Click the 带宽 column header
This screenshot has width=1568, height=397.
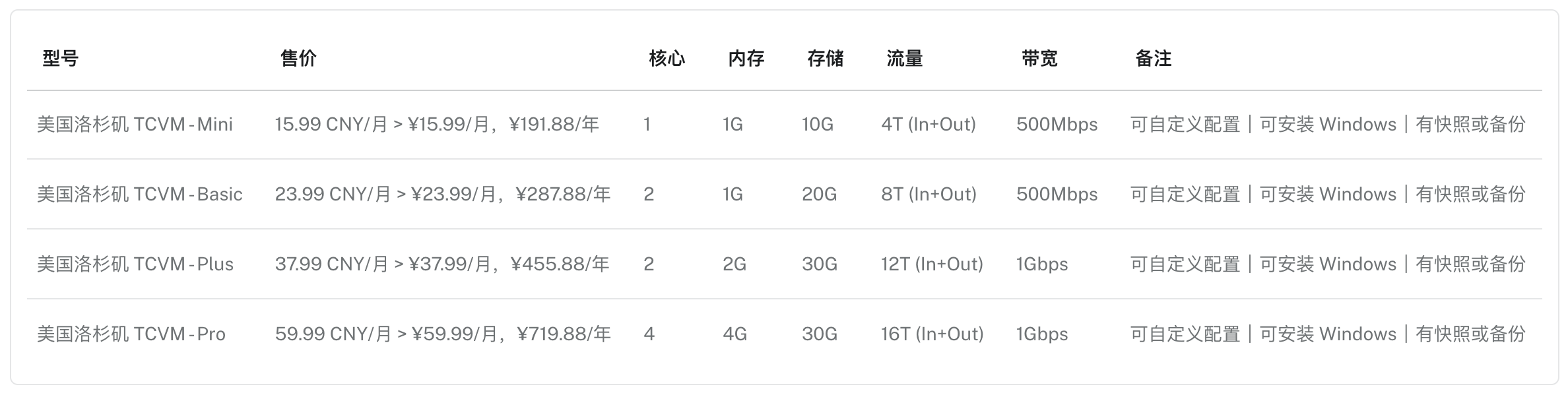1039,59
